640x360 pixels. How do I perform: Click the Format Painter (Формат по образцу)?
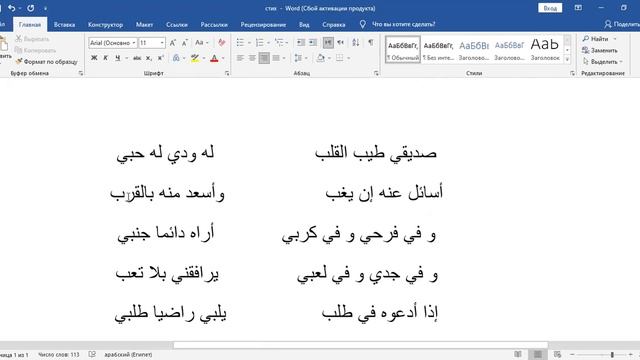click(46, 62)
